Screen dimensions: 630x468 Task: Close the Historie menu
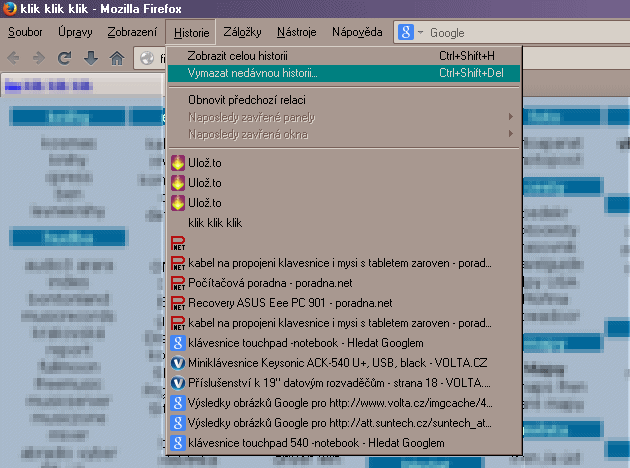[191, 32]
